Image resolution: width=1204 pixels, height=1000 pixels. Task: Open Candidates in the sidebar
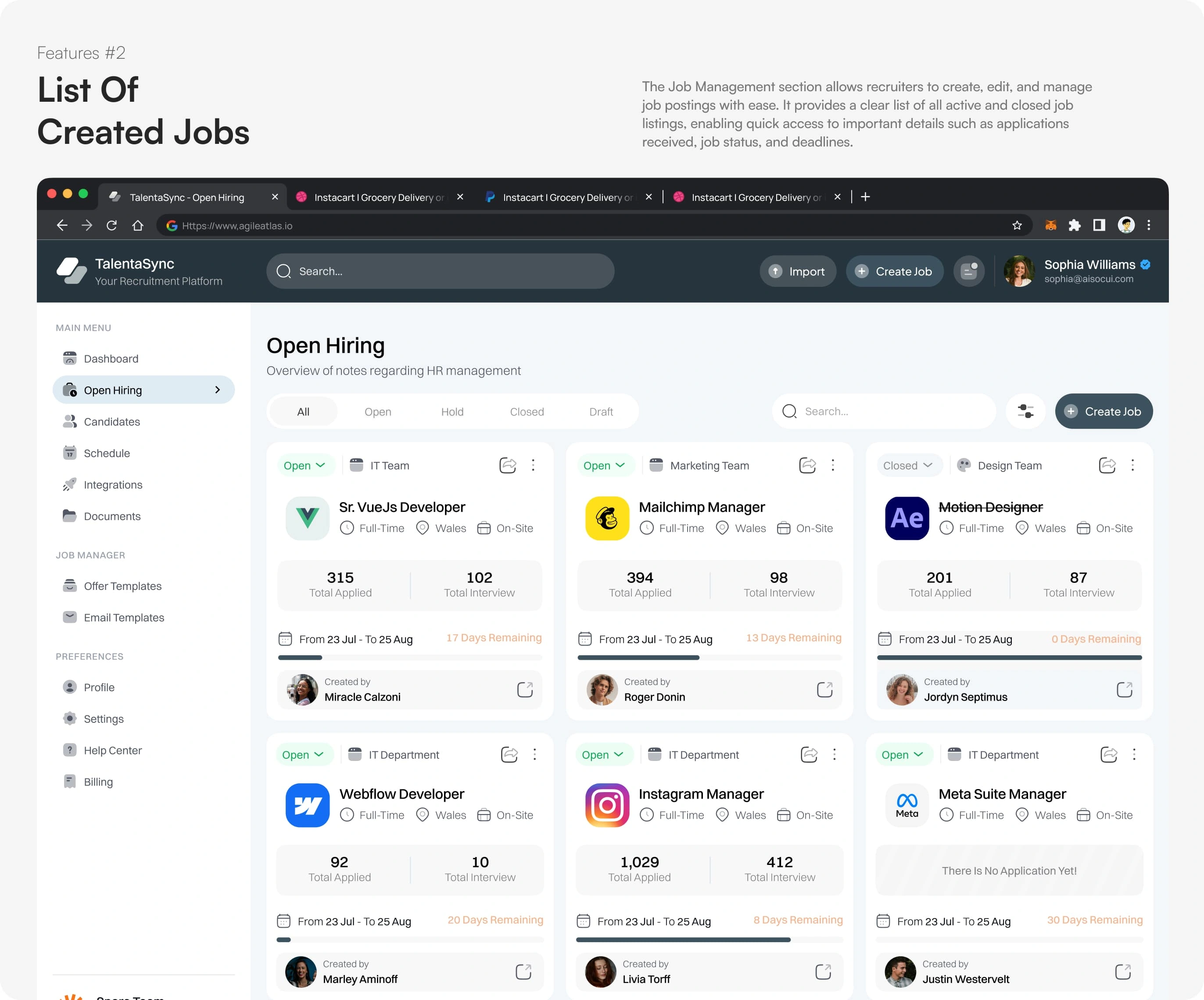[143, 422]
